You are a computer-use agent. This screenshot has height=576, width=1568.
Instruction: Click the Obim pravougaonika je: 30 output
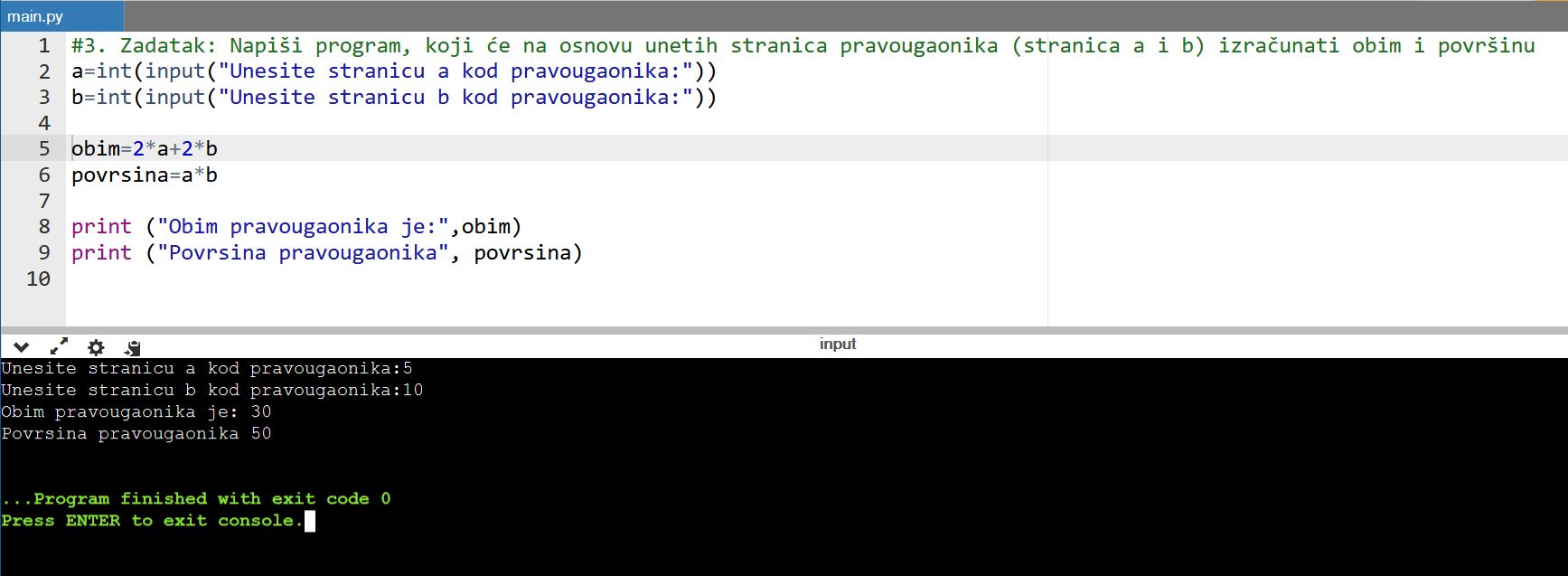tap(136, 411)
